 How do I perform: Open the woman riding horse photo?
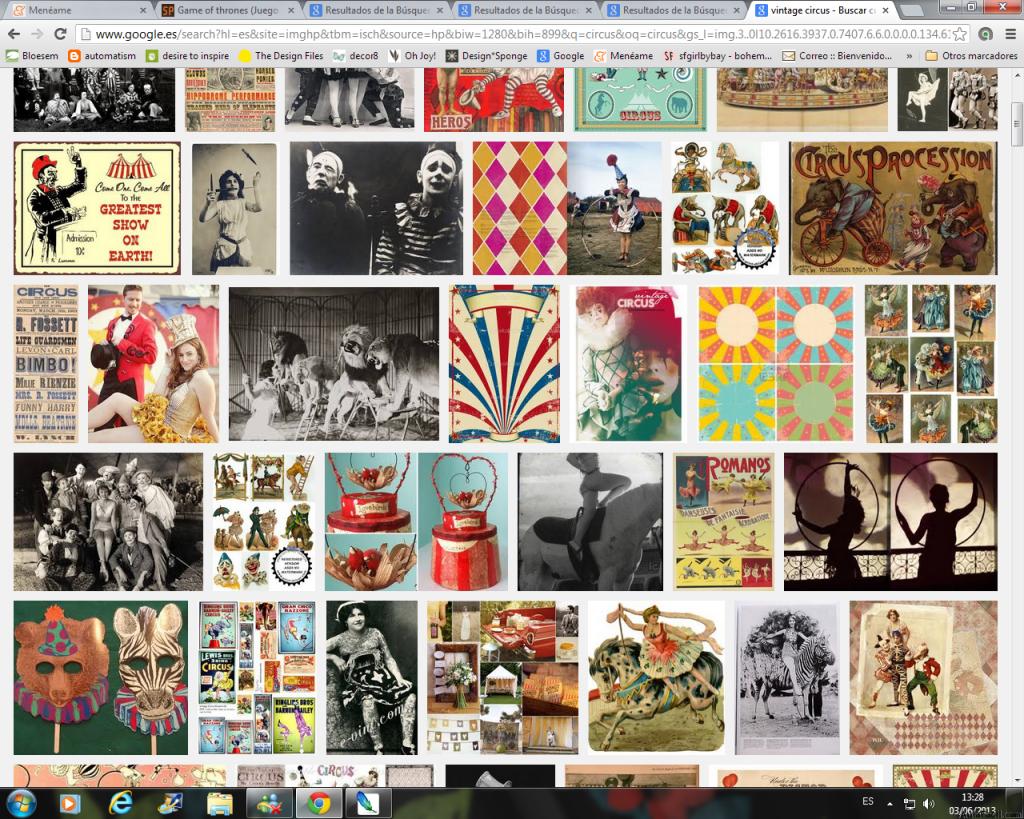coord(590,522)
